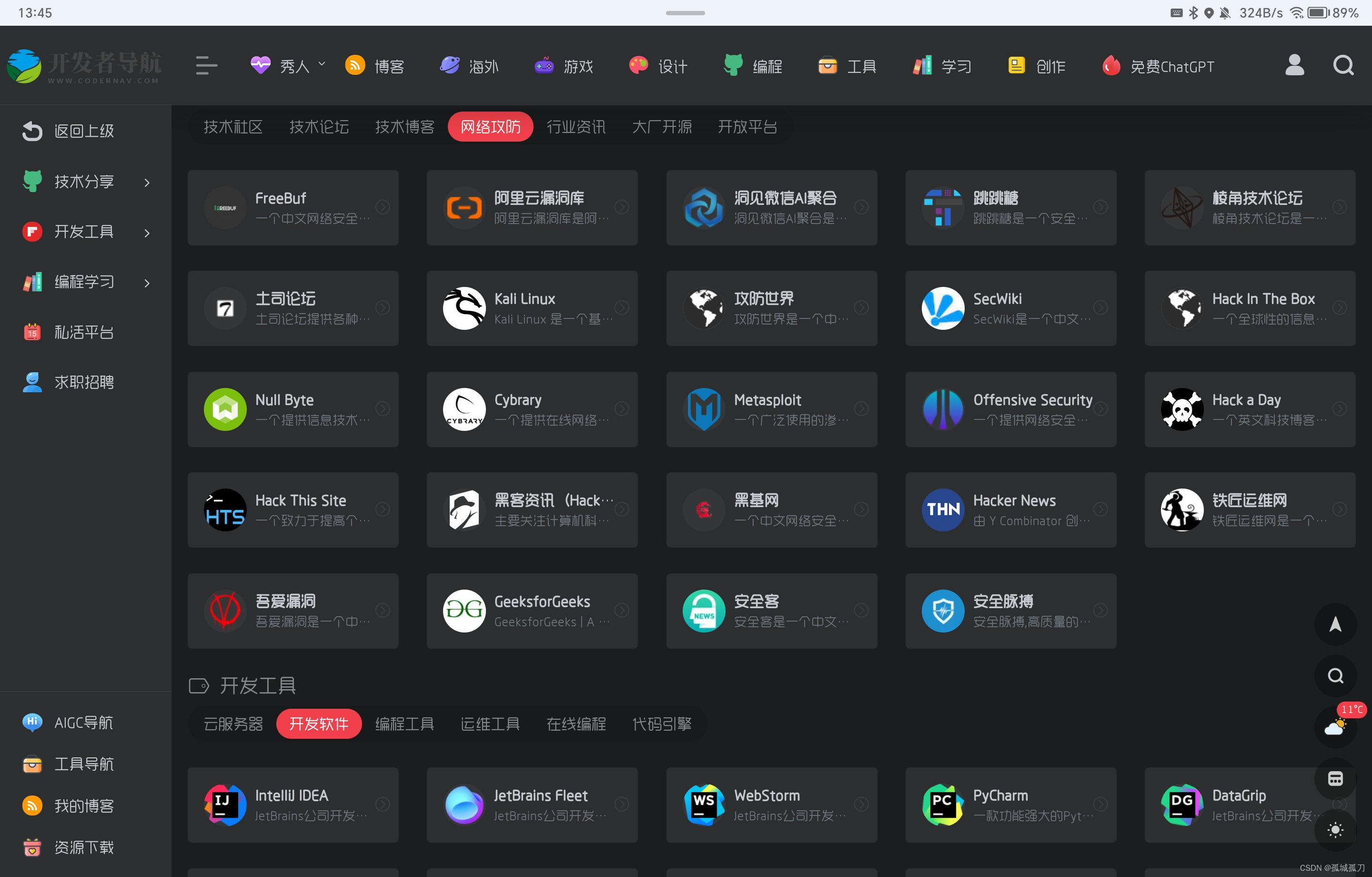Viewport: 1372px width, 877px height.
Task: Open the search icon in top bar
Action: 1343,66
